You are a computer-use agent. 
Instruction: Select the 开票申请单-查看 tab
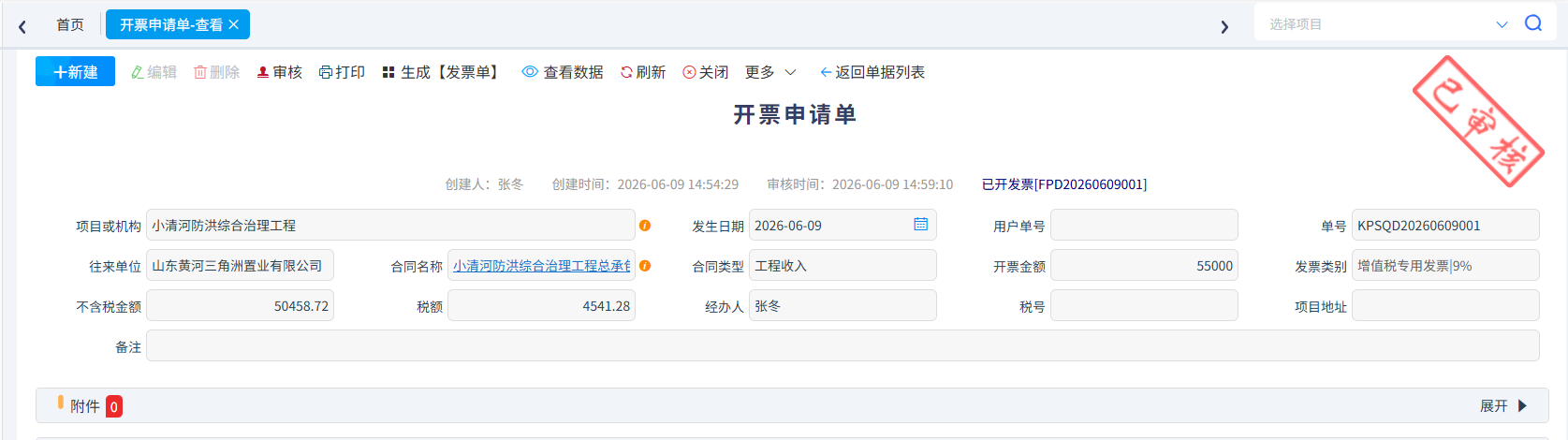click(x=178, y=24)
